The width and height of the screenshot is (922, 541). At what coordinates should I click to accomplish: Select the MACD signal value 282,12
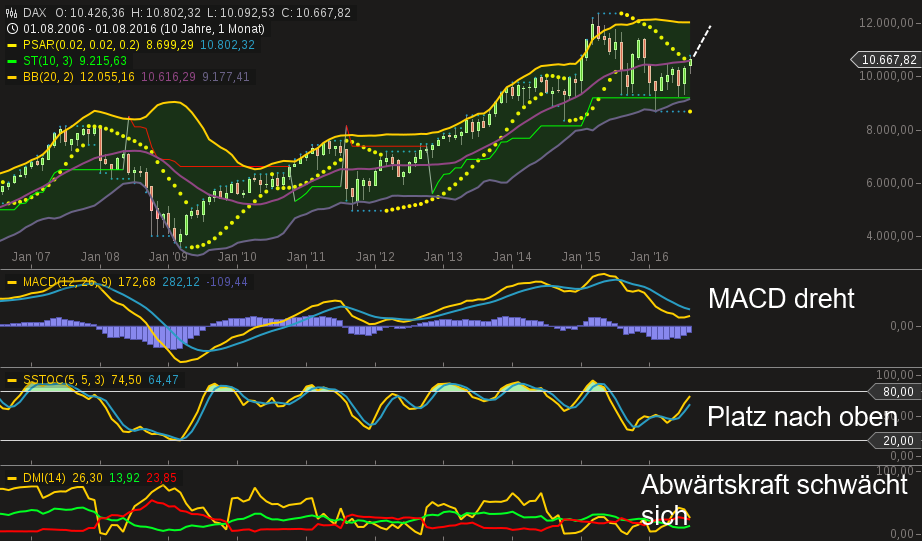[181, 282]
